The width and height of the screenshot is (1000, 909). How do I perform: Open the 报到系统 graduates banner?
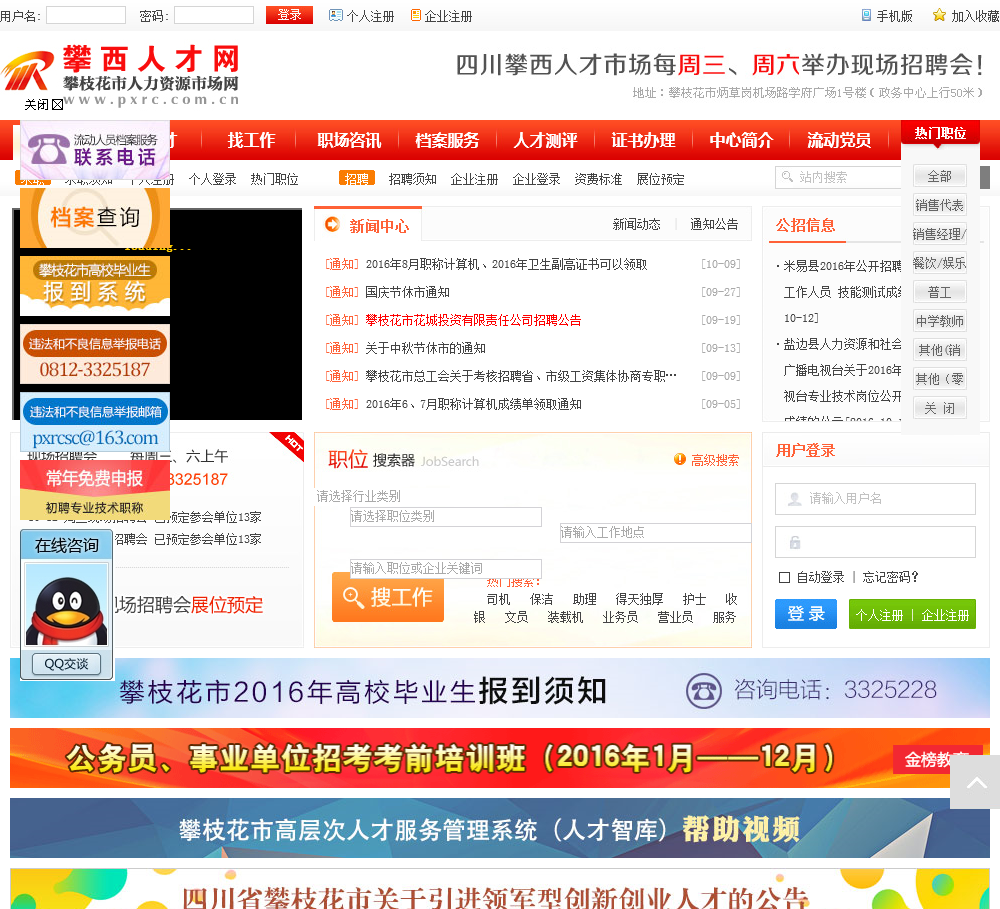95,286
